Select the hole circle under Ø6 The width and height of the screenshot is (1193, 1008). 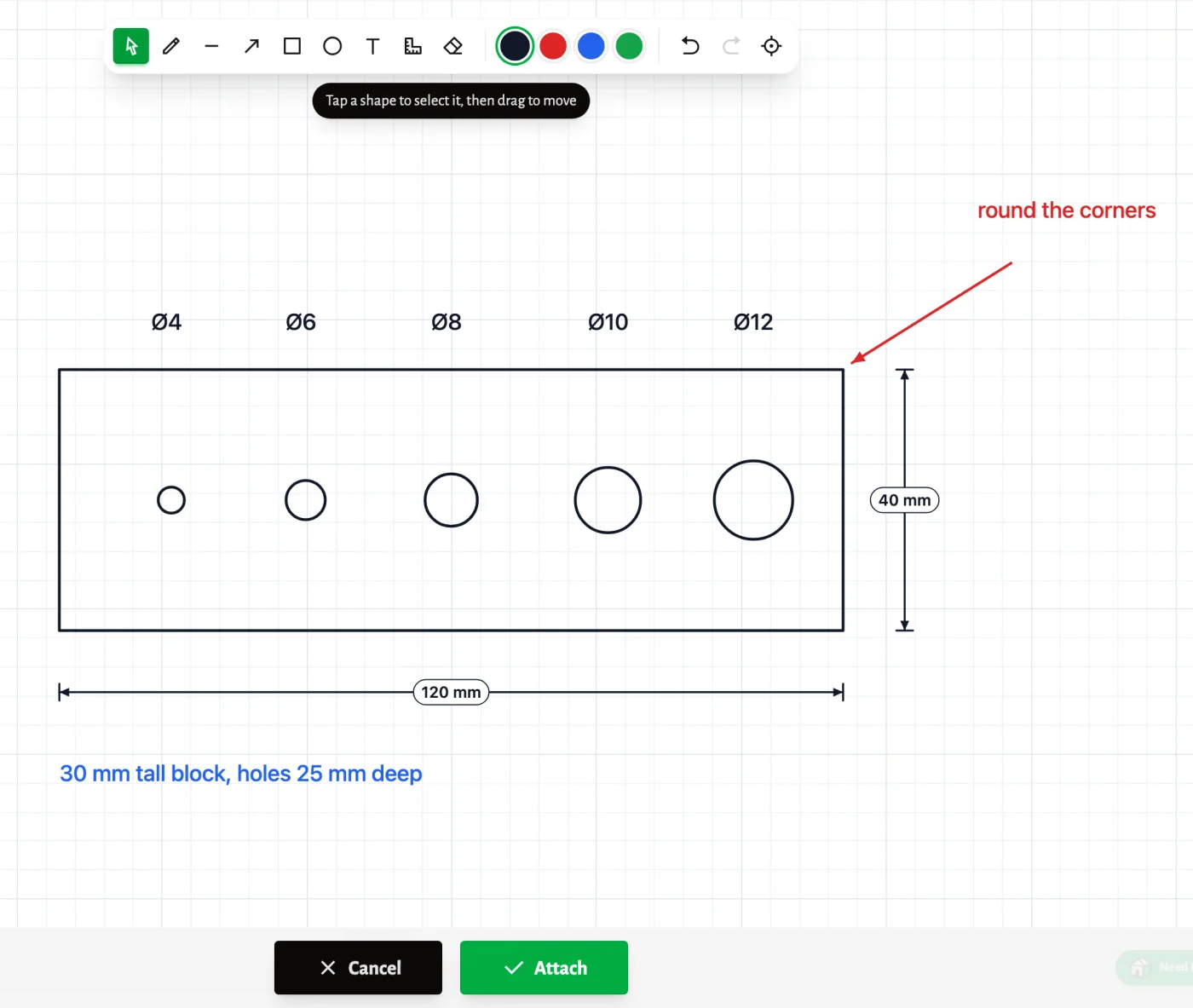[x=306, y=500]
